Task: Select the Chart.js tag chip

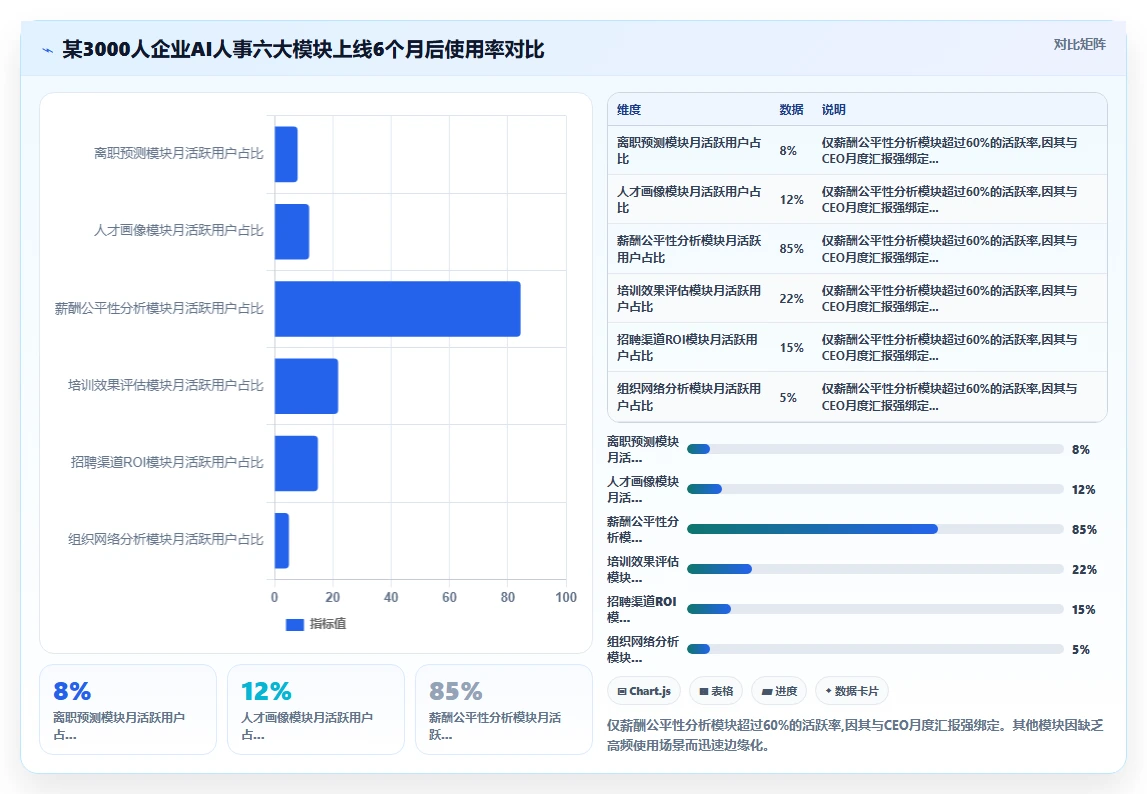Action: pos(644,691)
